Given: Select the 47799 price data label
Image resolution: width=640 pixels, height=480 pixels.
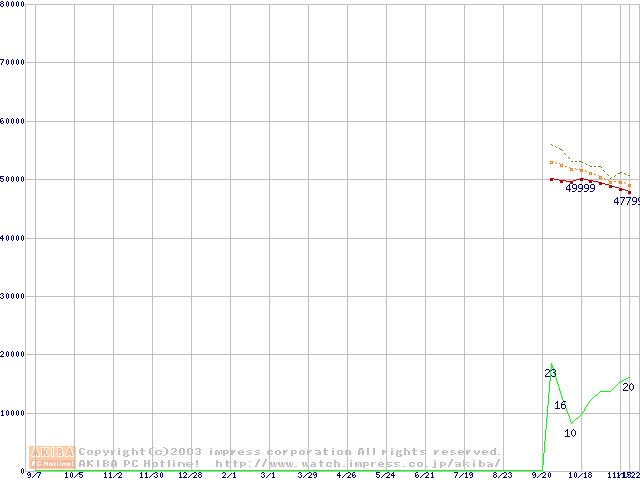Looking at the screenshot, I should pyautogui.click(x=626, y=201).
